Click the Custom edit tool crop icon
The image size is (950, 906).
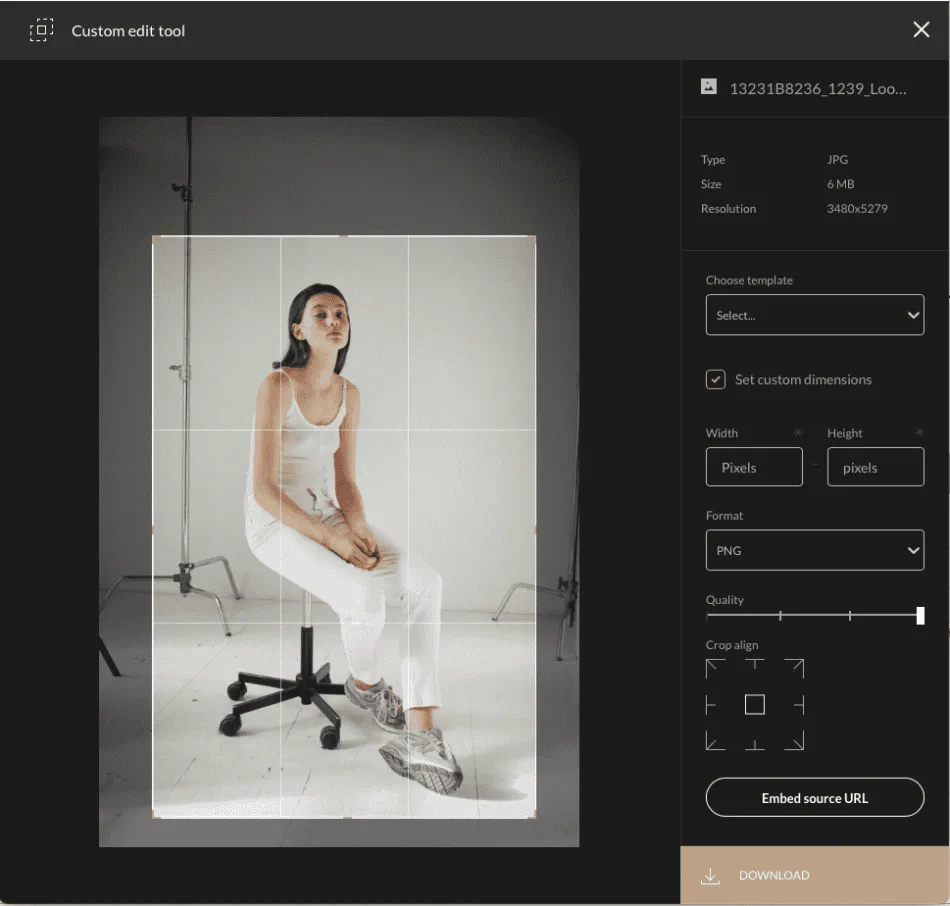[41, 30]
